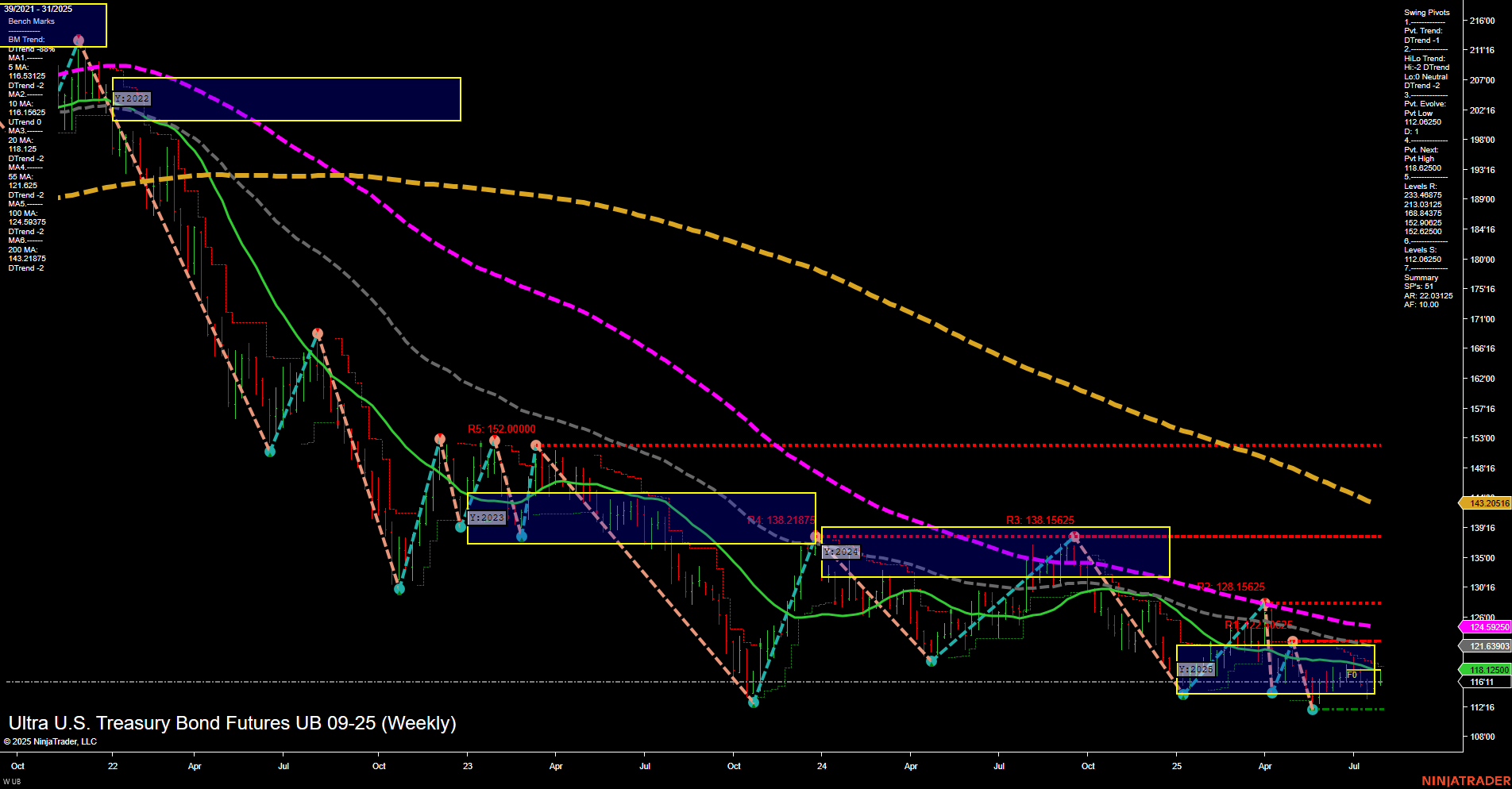This screenshot has width=1512, height=789.
Task: Click the 22 year label on time axis
Action: pos(113,766)
